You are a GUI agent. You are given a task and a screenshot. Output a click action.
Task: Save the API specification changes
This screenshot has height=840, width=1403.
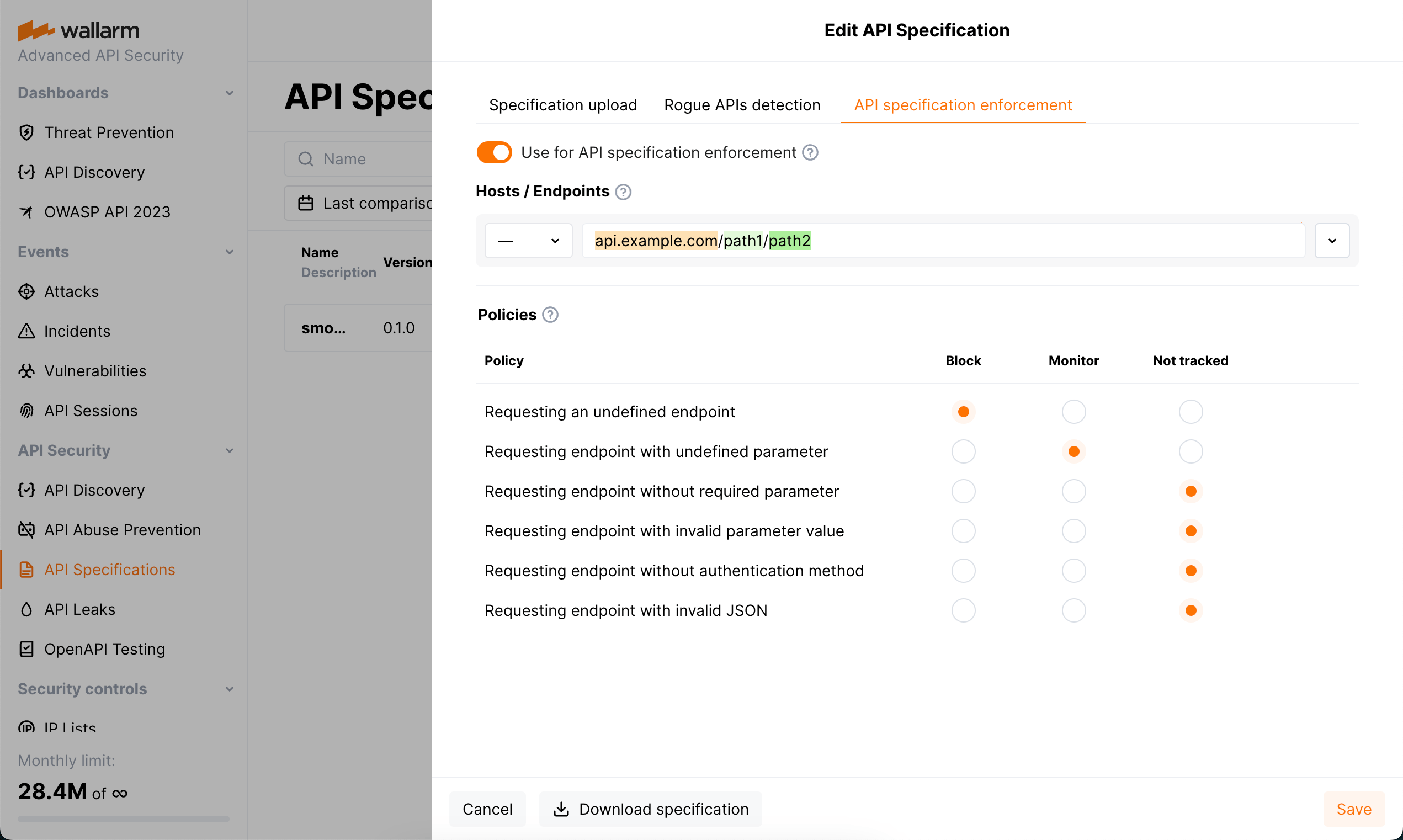[1354, 809]
